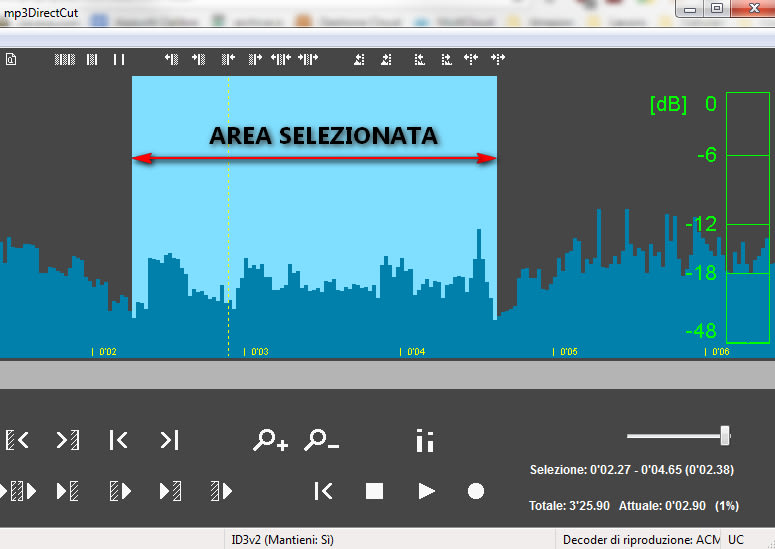Click the left-arrow-before-hatched-block toolbar icon
This screenshot has width=775, height=549.
click(x=172, y=59)
